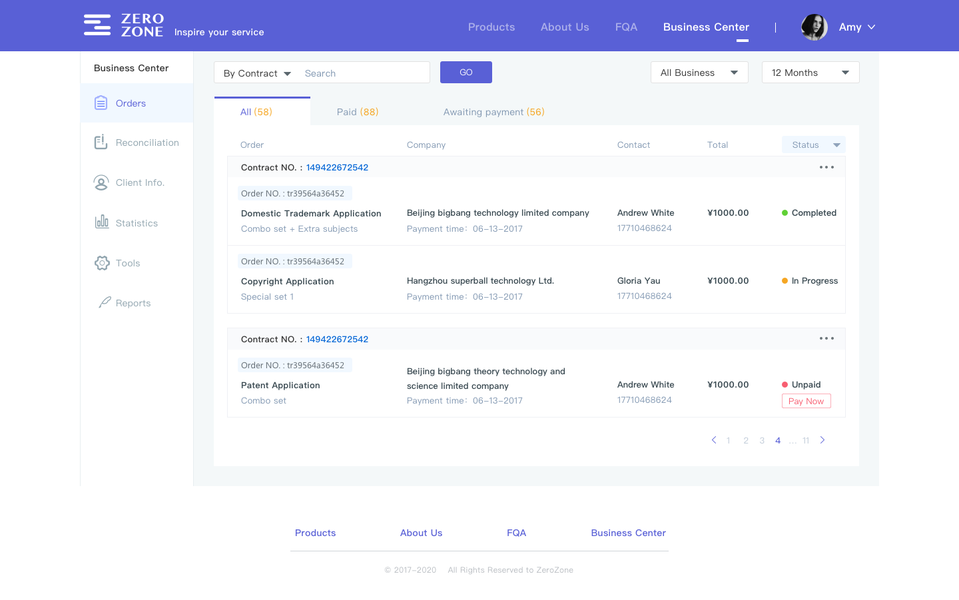
Task: Click Copyright Application order title
Action: [x=287, y=281]
